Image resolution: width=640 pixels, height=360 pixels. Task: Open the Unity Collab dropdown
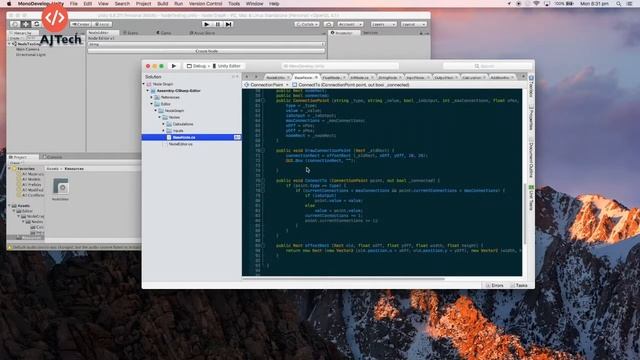pos(307,24)
